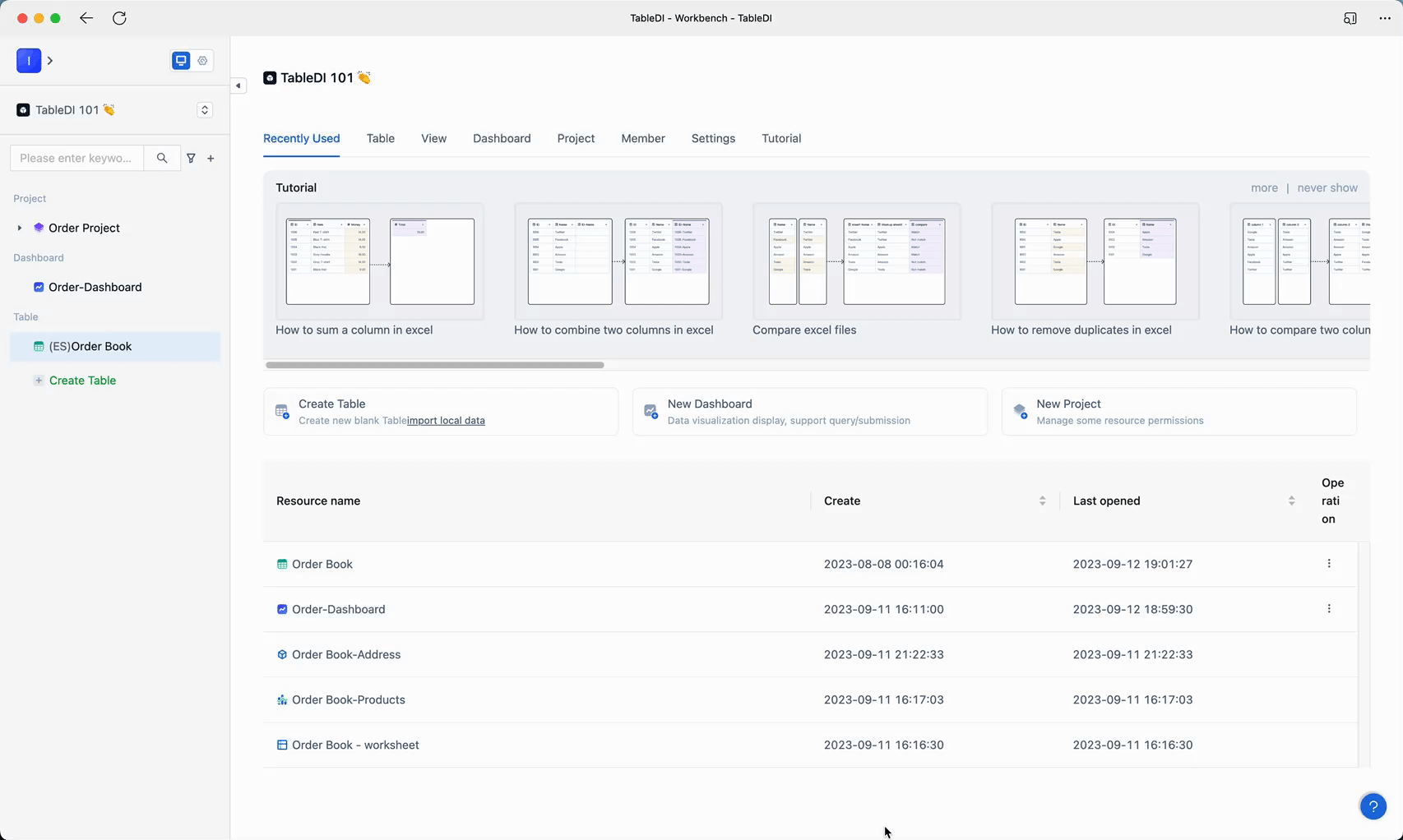The image size is (1403, 840).
Task: Go back using the back arrow
Action: (x=86, y=18)
